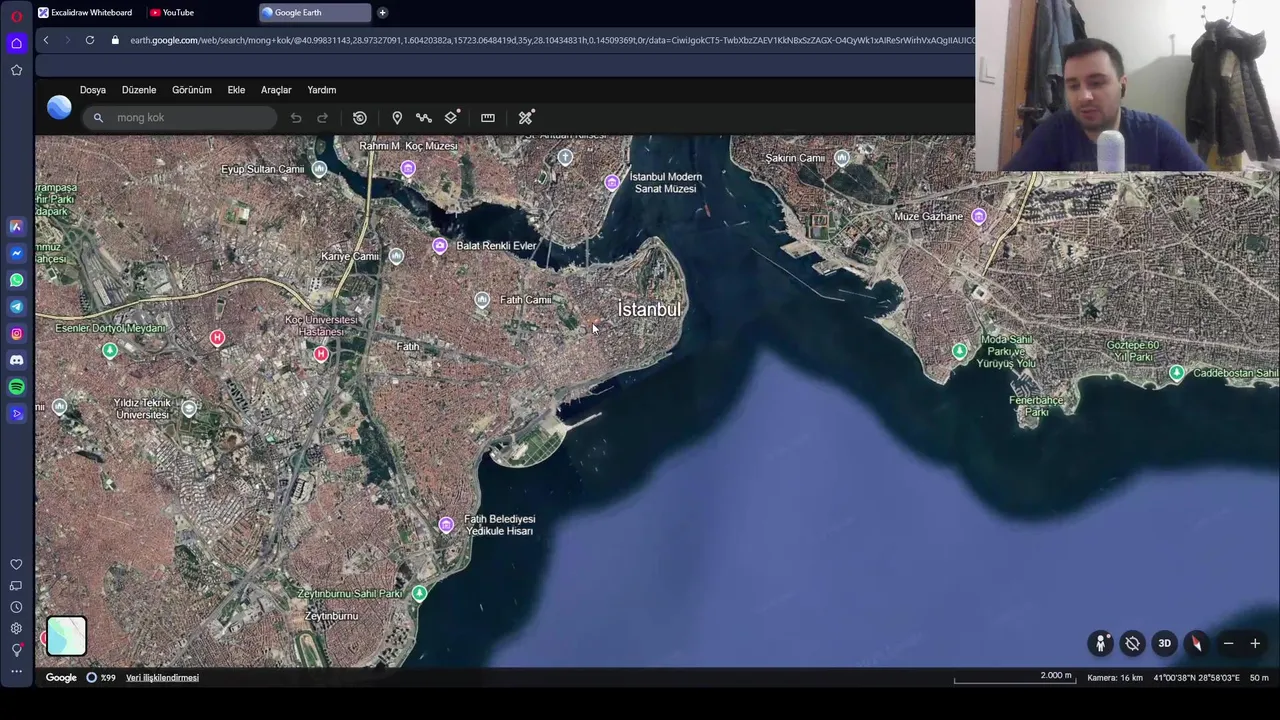Select Esenler Dörtyol Meydanı marker

point(110,350)
